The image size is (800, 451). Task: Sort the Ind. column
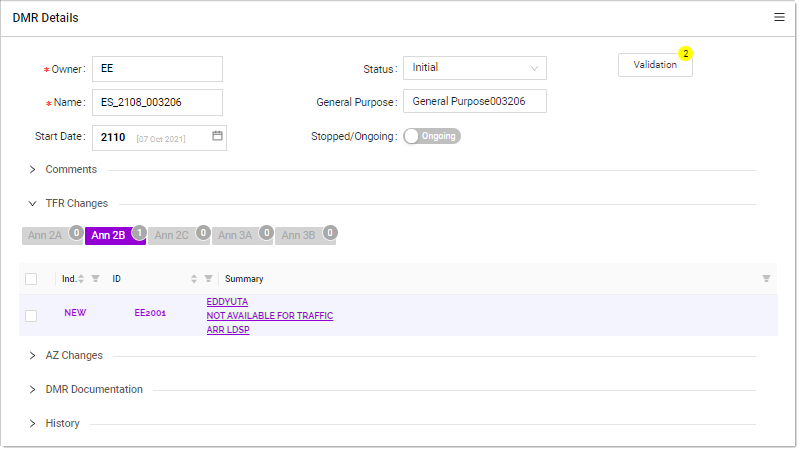click(x=81, y=279)
